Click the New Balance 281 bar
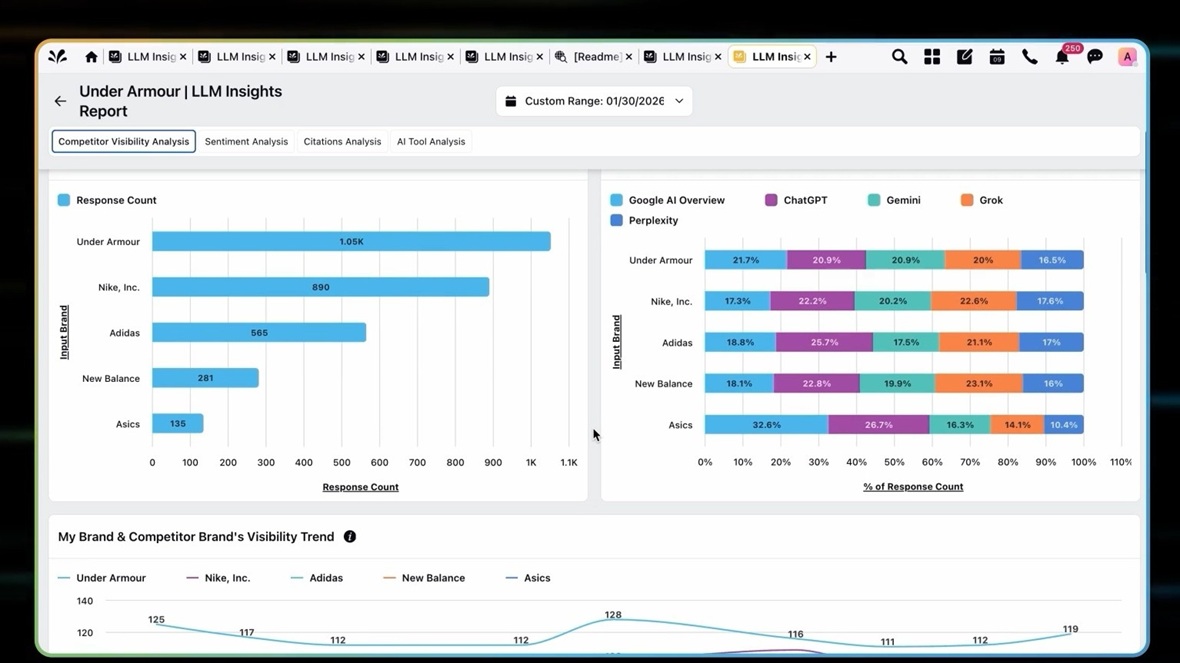Image resolution: width=1180 pixels, height=663 pixels. [205, 378]
